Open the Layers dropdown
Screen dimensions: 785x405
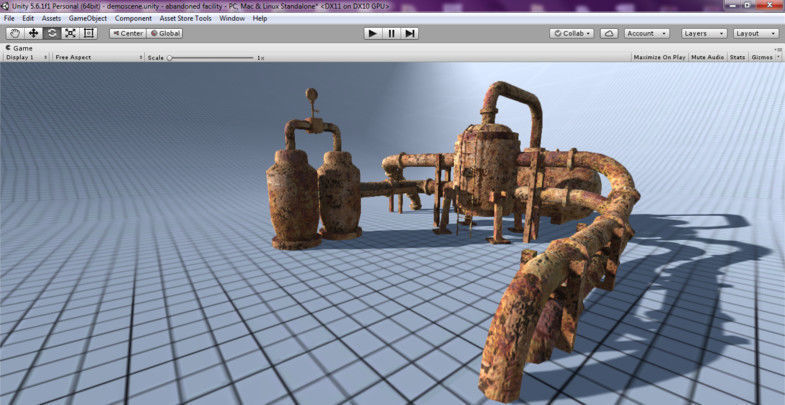pyautogui.click(x=704, y=34)
